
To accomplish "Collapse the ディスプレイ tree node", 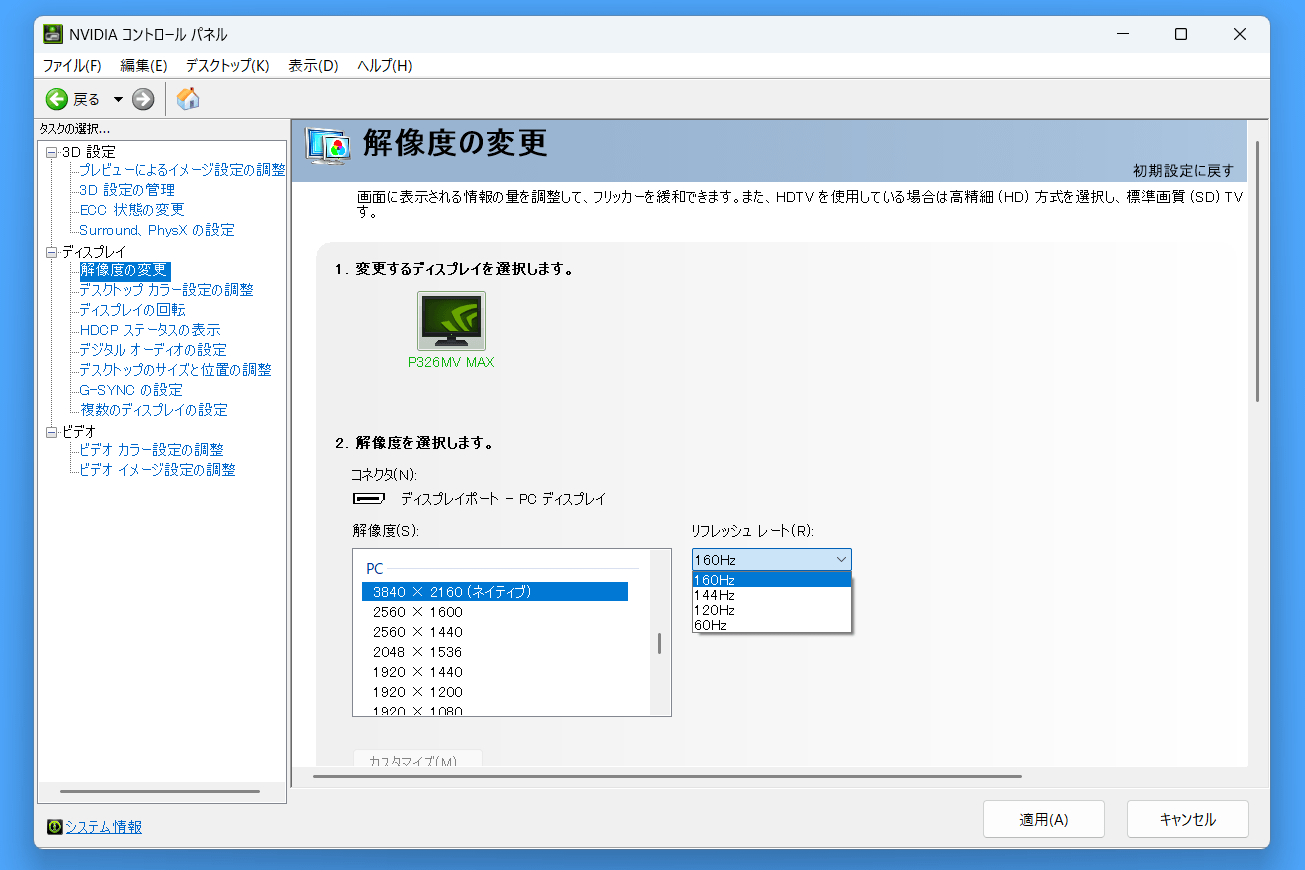I will tap(51, 252).
